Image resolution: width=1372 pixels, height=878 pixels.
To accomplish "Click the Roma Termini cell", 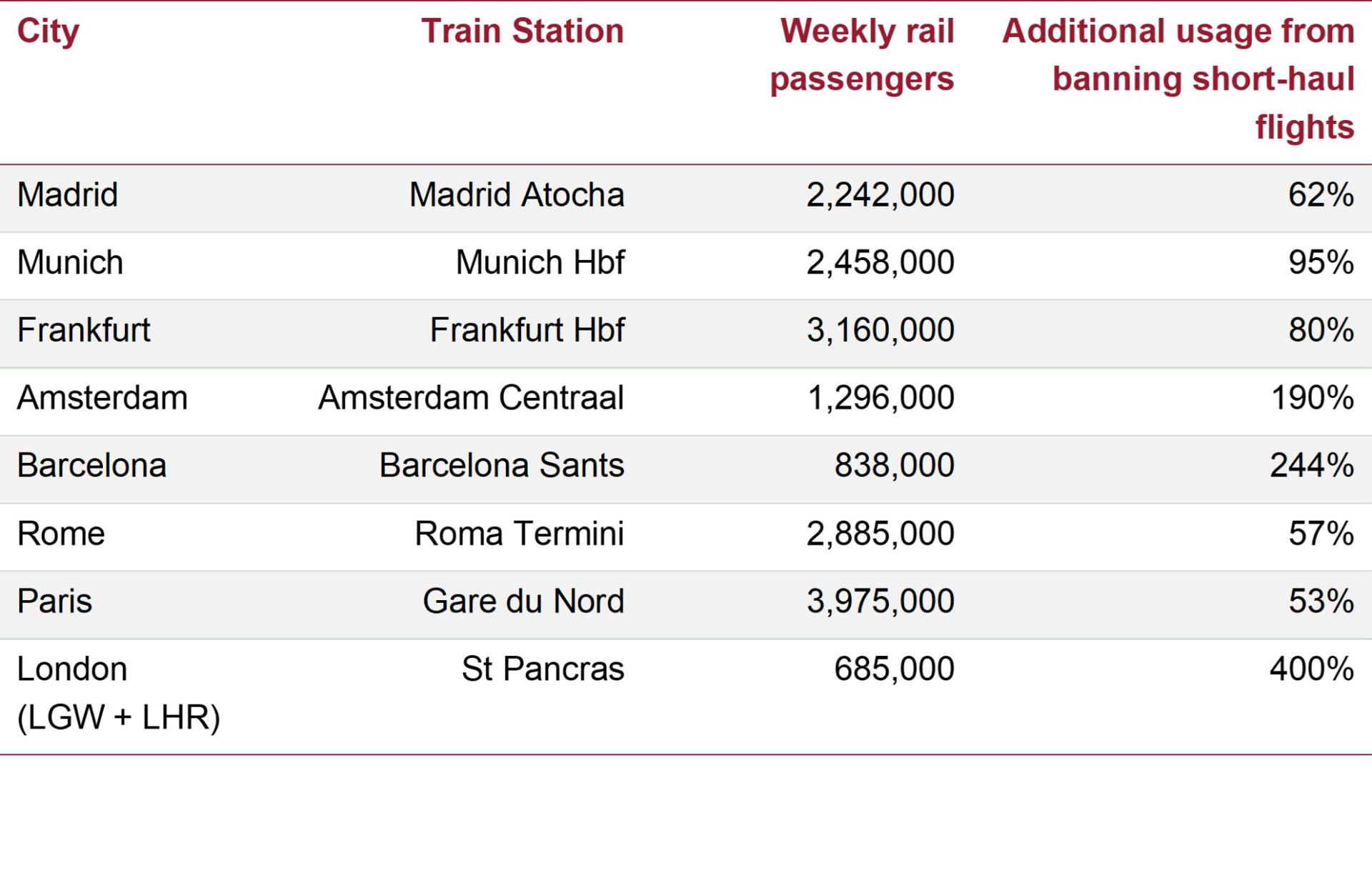I will pos(520,534).
